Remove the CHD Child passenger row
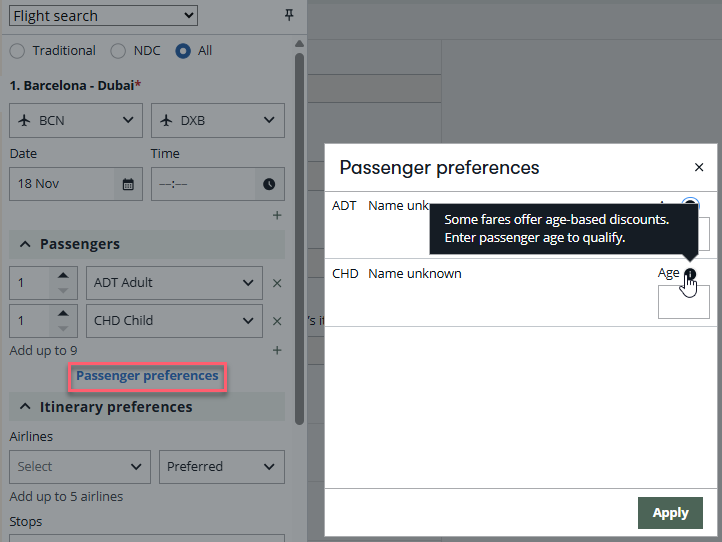Viewport: 722px width, 542px height. [x=277, y=321]
